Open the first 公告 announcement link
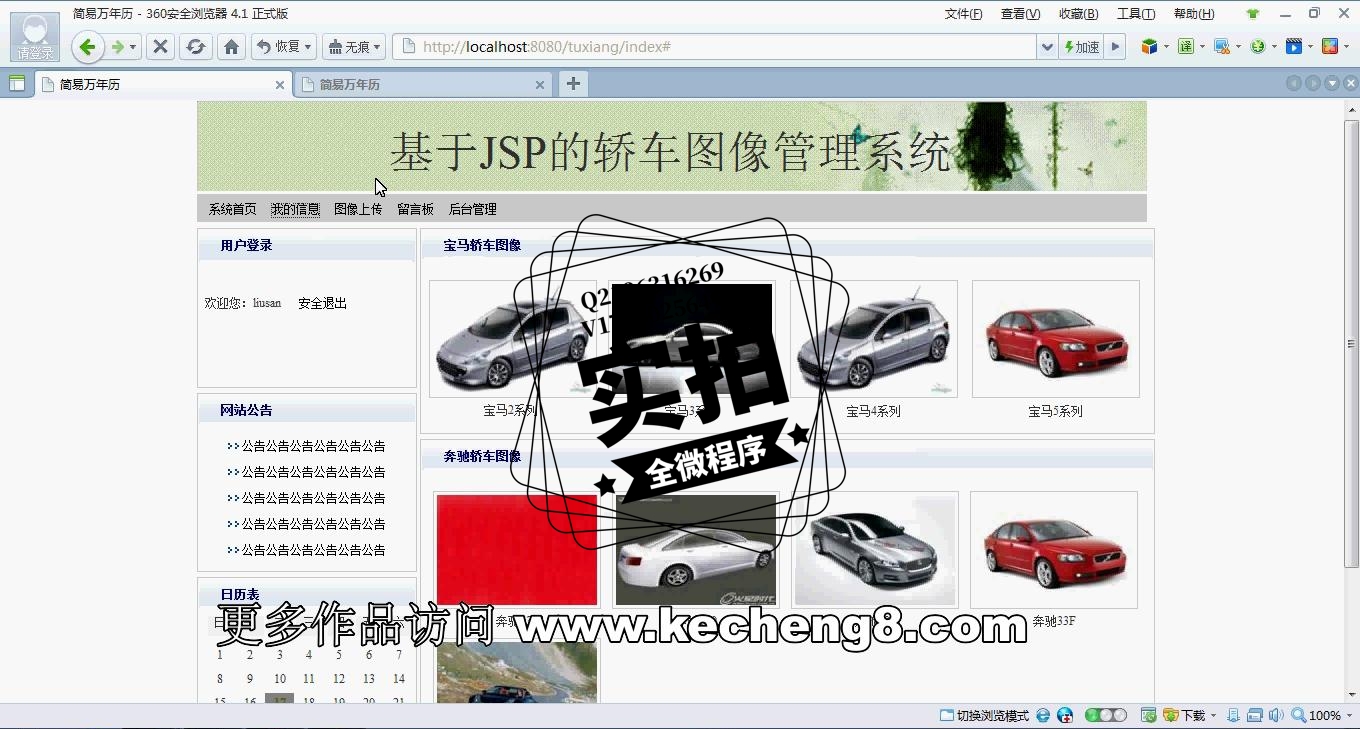Screen dimensions: 1360x729 pos(313,446)
